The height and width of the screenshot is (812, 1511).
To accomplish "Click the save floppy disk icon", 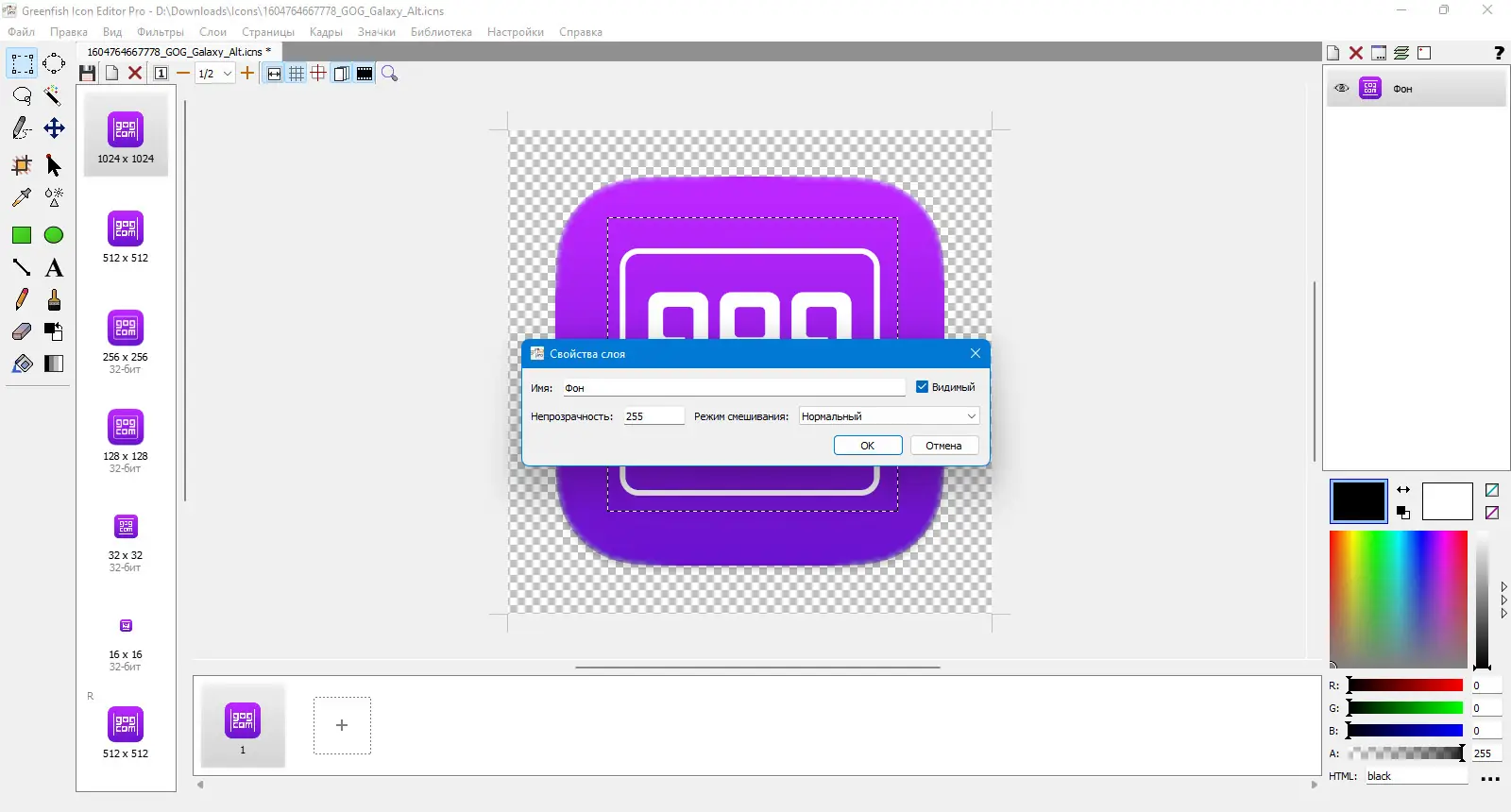I will coord(88,73).
